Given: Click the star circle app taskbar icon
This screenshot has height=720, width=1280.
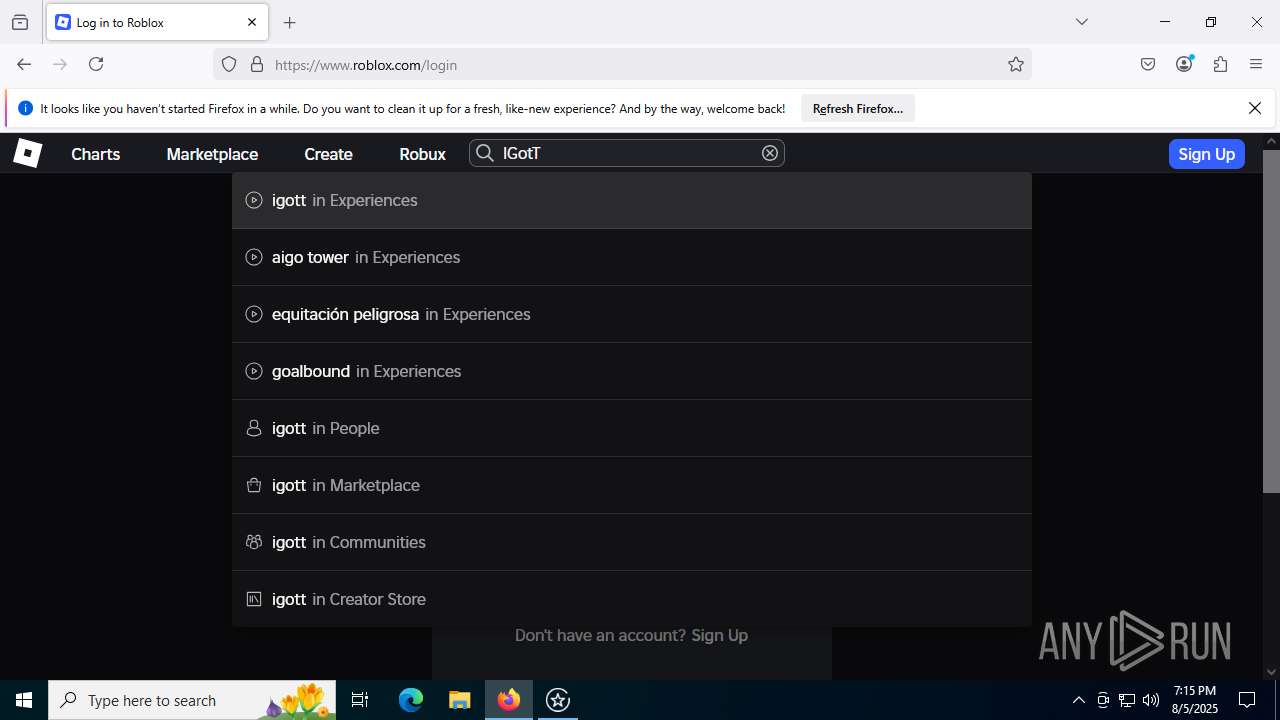Looking at the screenshot, I should point(558,700).
